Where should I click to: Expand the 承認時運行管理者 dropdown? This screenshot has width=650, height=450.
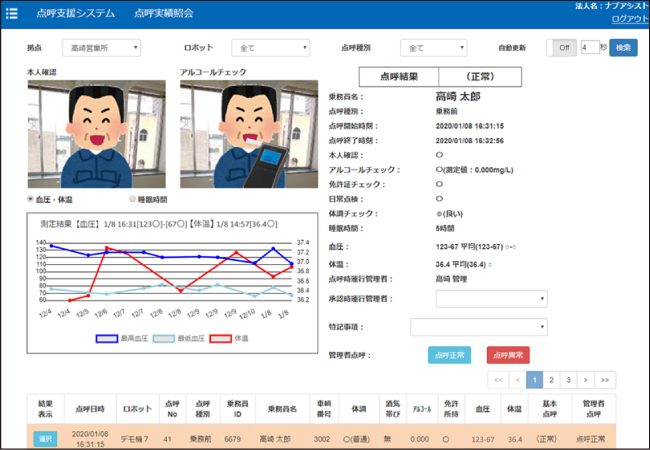click(x=479, y=298)
